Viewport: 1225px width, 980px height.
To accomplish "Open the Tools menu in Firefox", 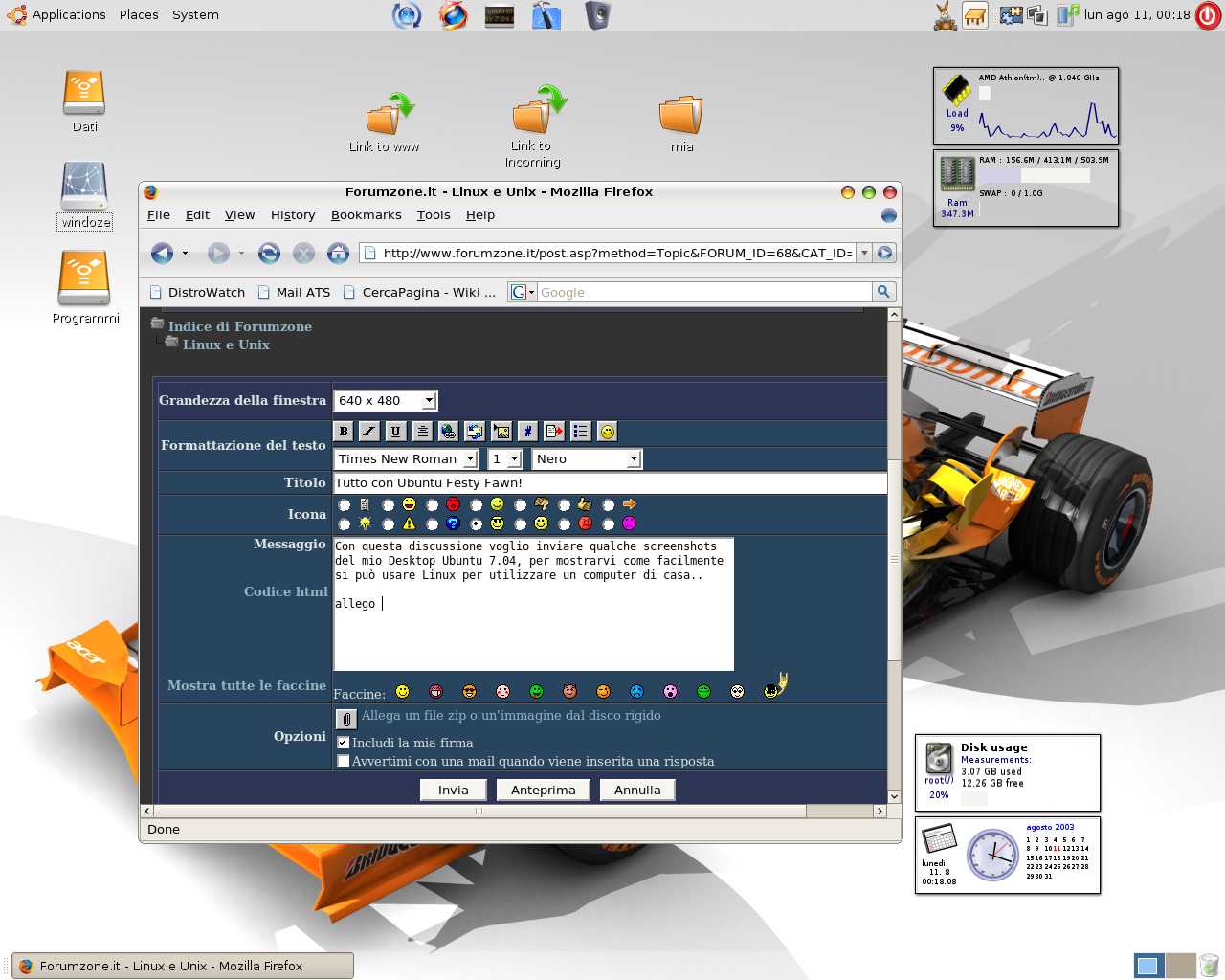I will (x=434, y=215).
